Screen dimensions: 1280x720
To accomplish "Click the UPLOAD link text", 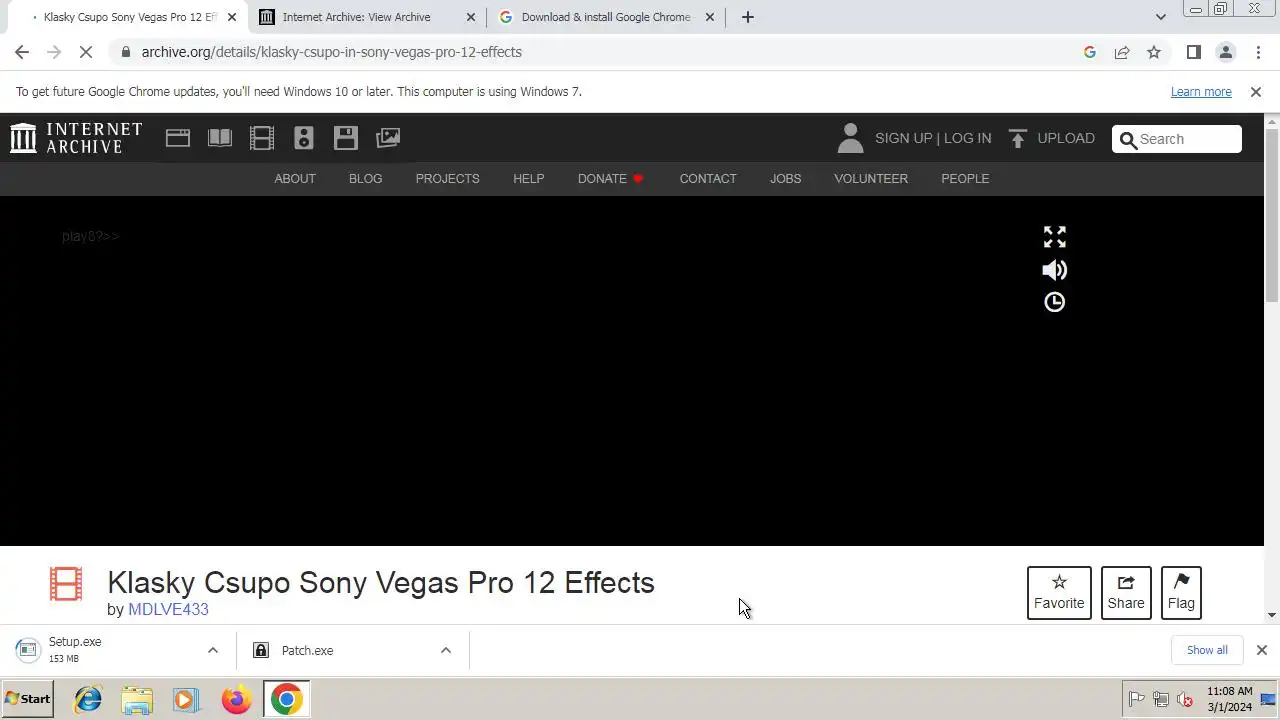I will point(1066,139).
